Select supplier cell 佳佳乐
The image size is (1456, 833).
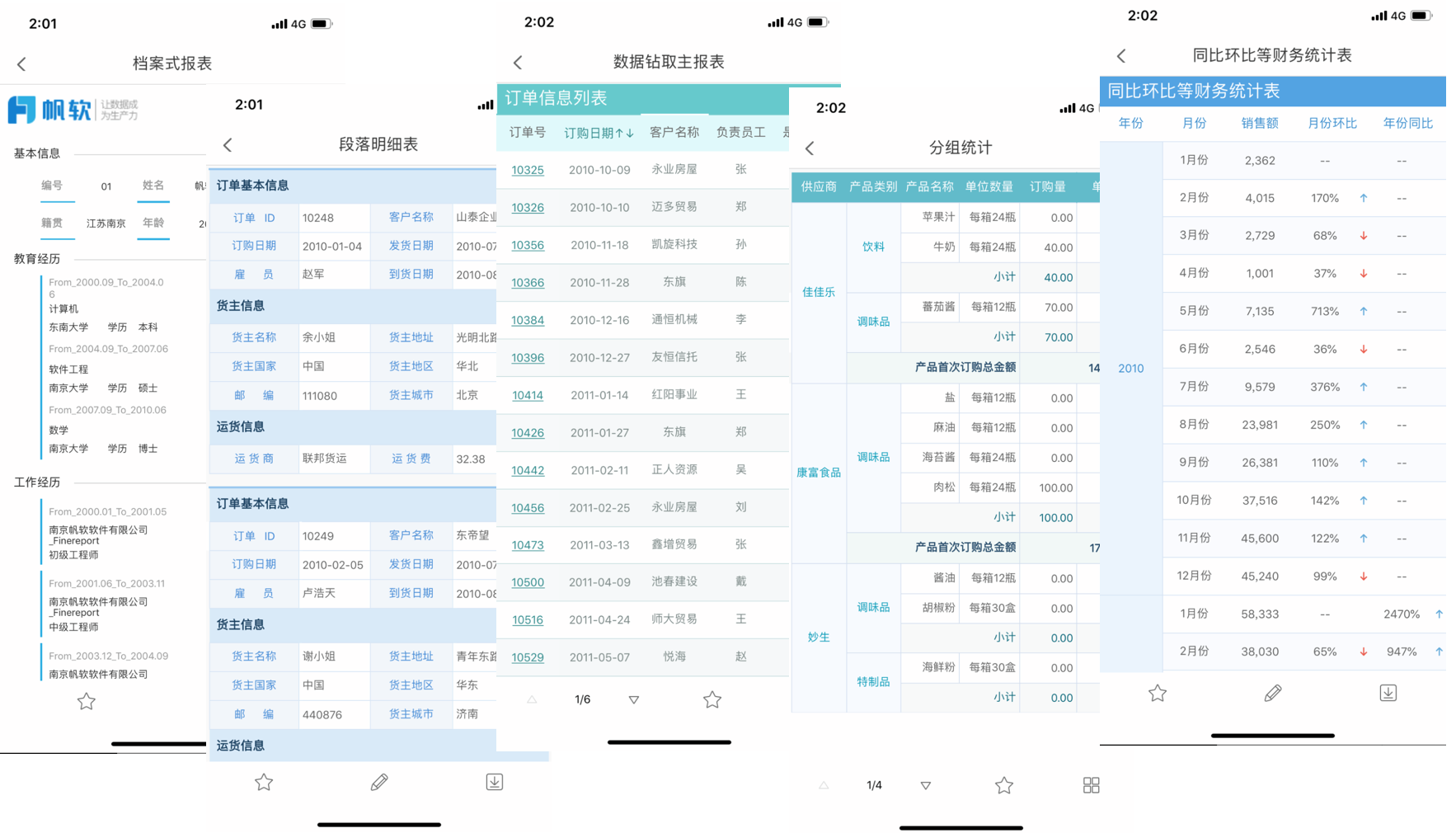click(x=819, y=292)
